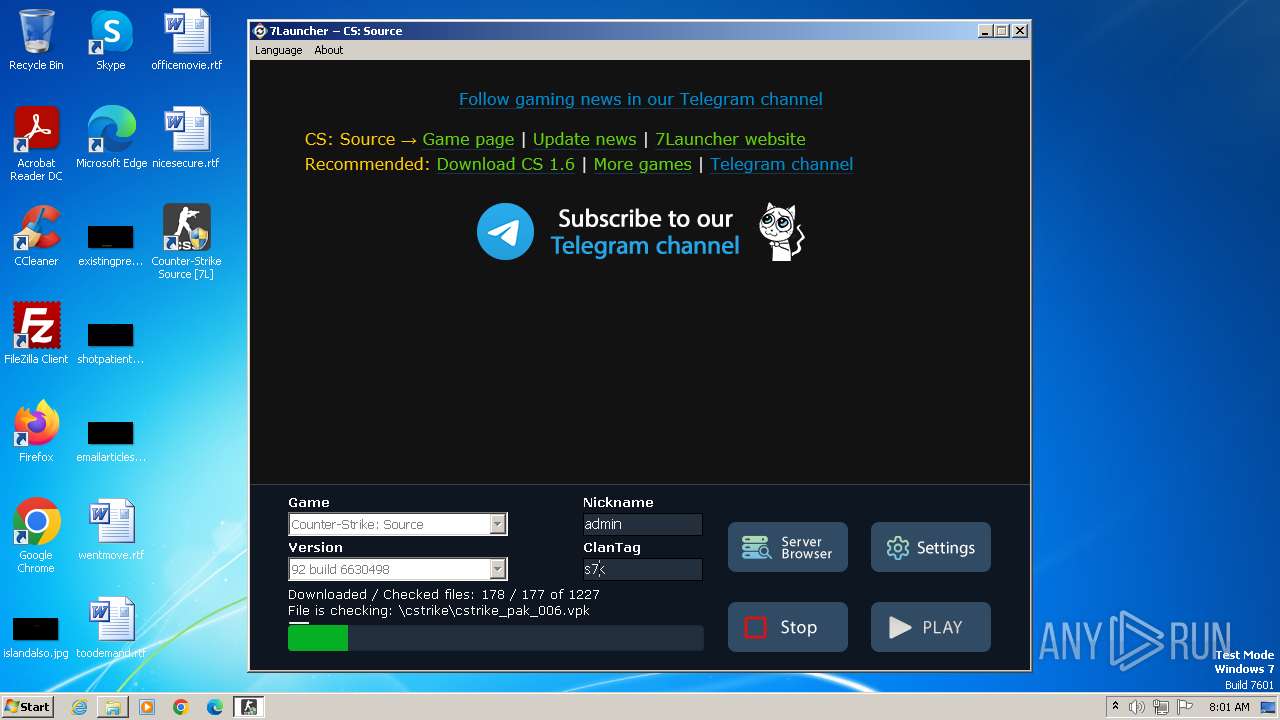Viewport: 1280px width, 720px height.
Task: Open the Game page link
Action: click(468, 139)
